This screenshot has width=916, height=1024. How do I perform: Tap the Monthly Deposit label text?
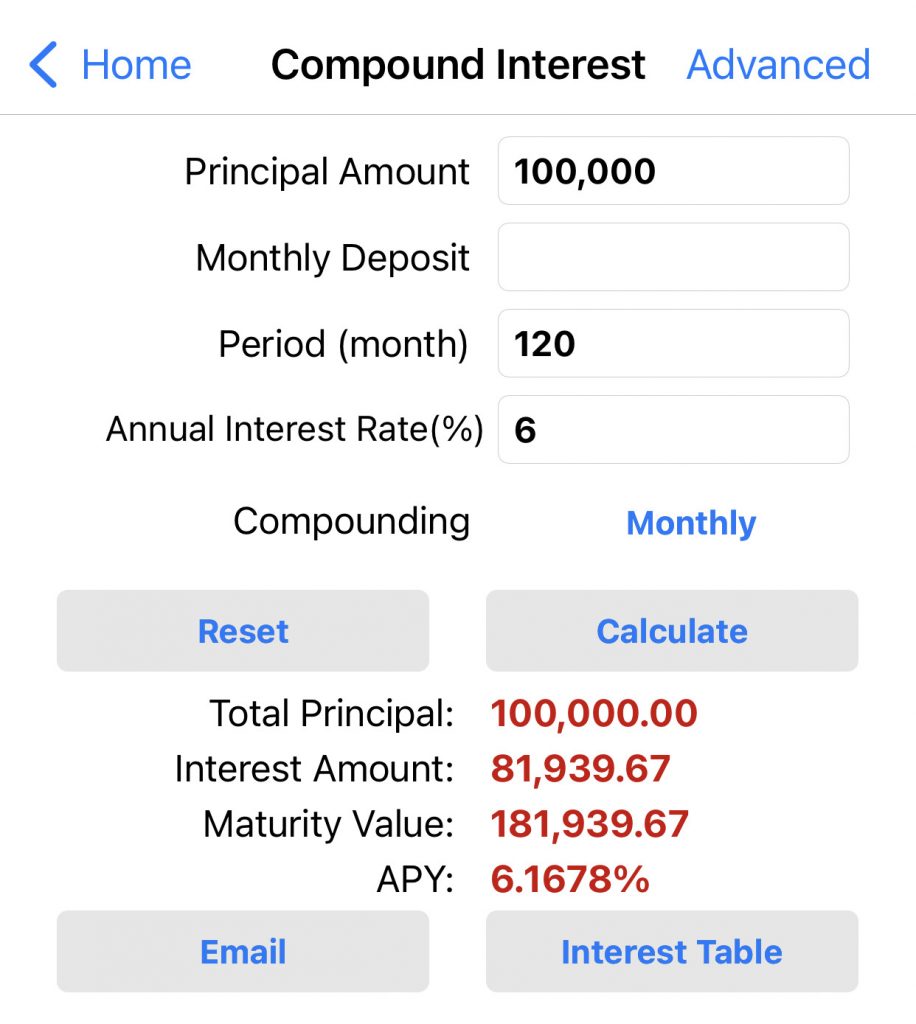click(x=333, y=258)
